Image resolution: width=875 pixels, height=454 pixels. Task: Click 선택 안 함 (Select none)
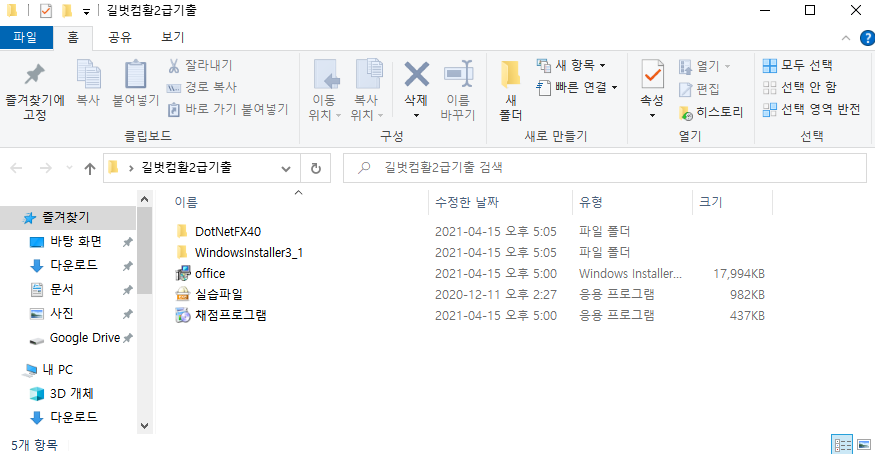[x=800, y=88]
